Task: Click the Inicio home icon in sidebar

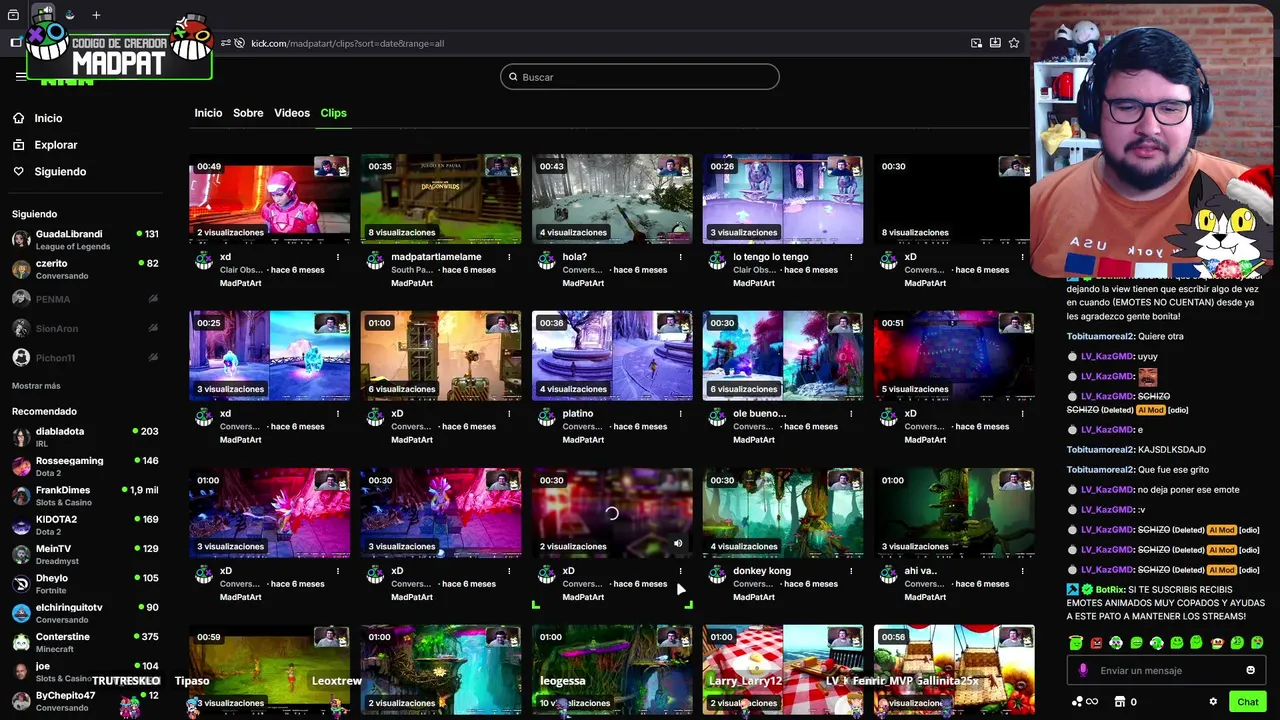Action: pyautogui.click(x=19, y=118)
